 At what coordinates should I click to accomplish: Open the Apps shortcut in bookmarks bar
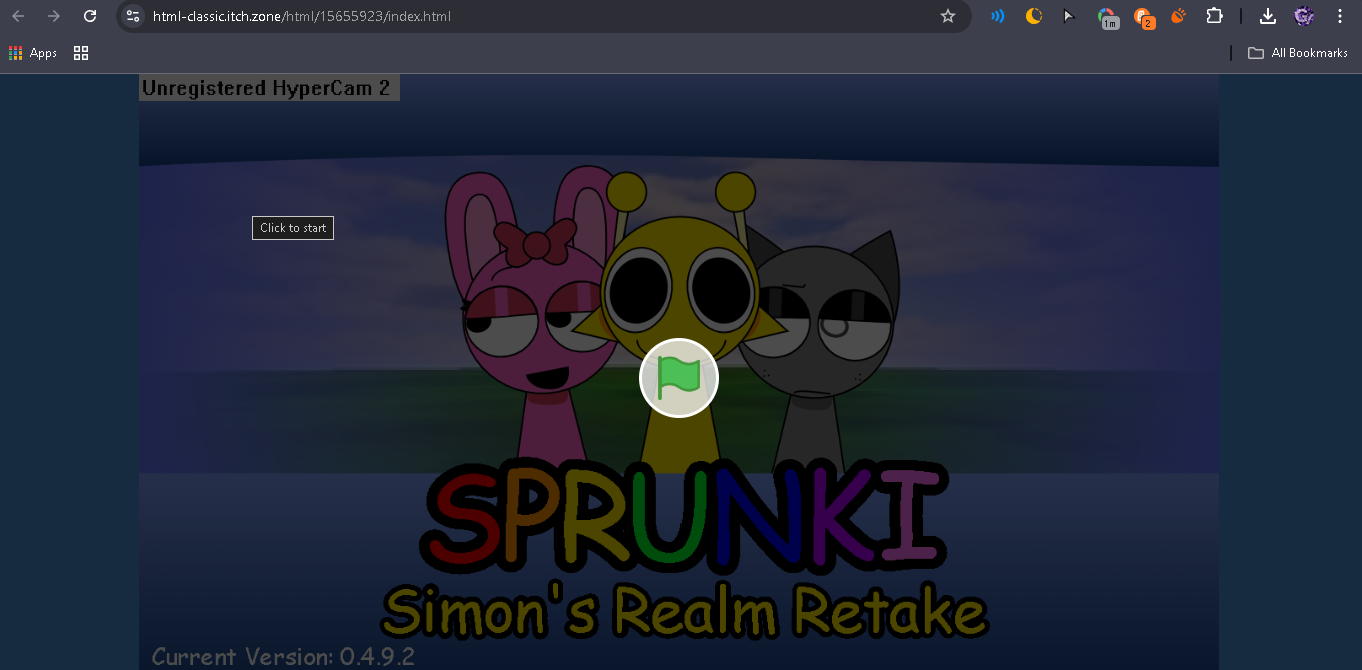point(33,53)
